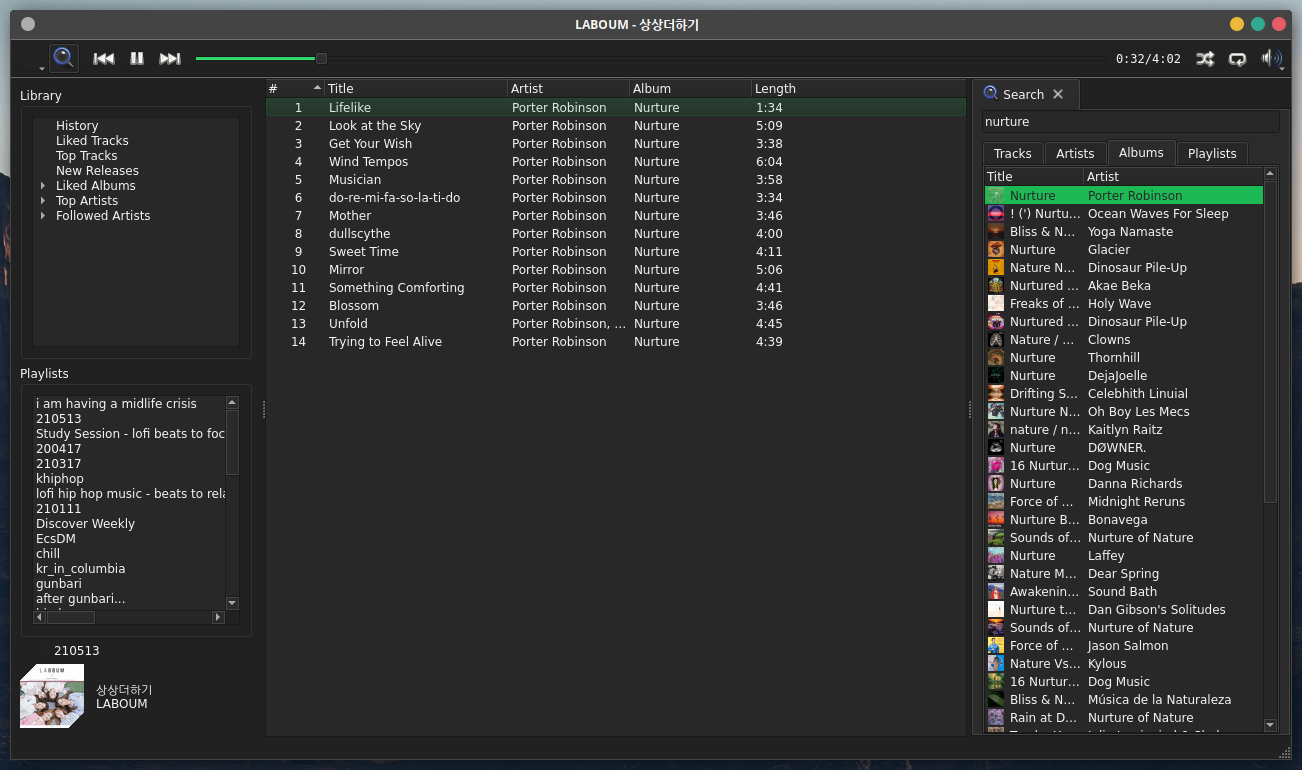
Task: Click the album cover icon for Clowns
Action: tap(995, 340)
